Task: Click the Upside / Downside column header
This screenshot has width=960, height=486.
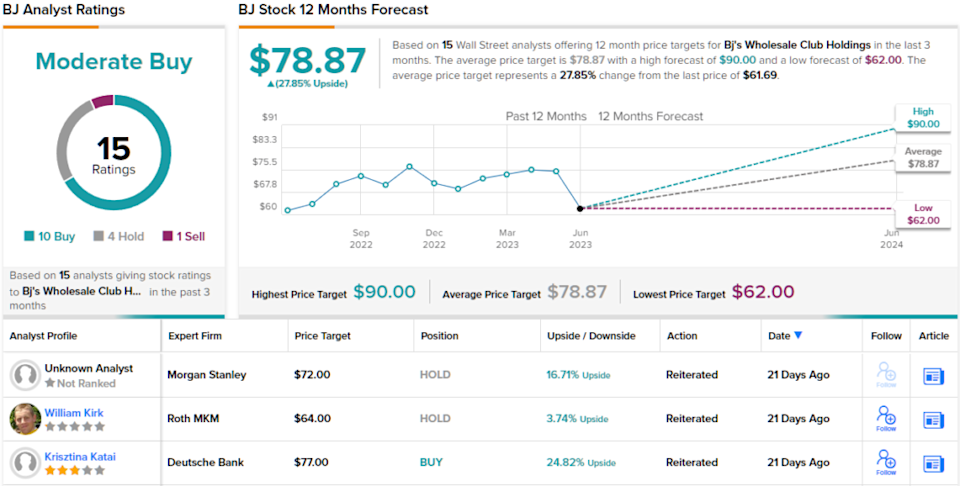Action: point(592,336)
